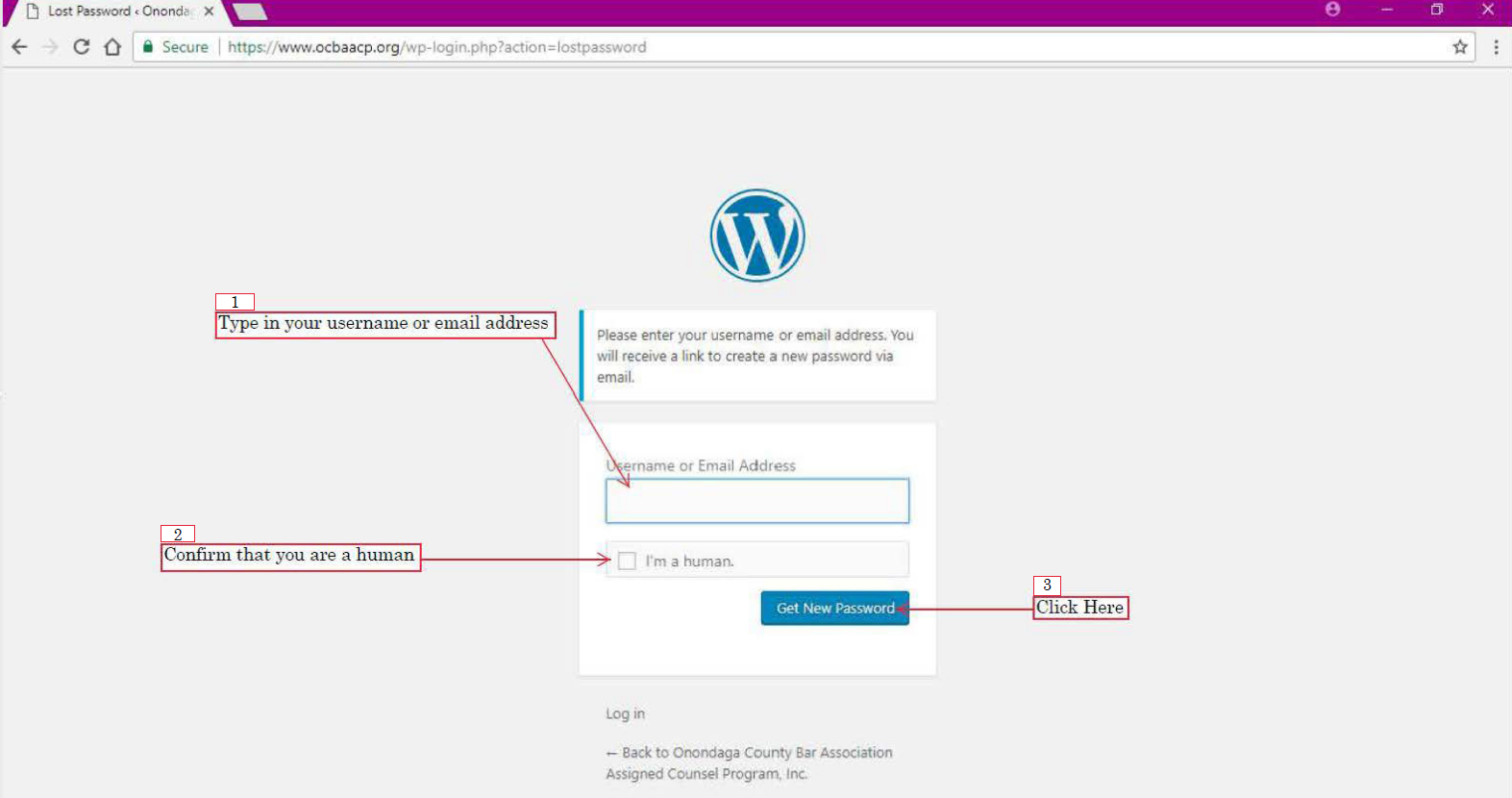Click the browser forward arrow
Viewport: 1512px width, 798px height.
click(x=50, y=47)
